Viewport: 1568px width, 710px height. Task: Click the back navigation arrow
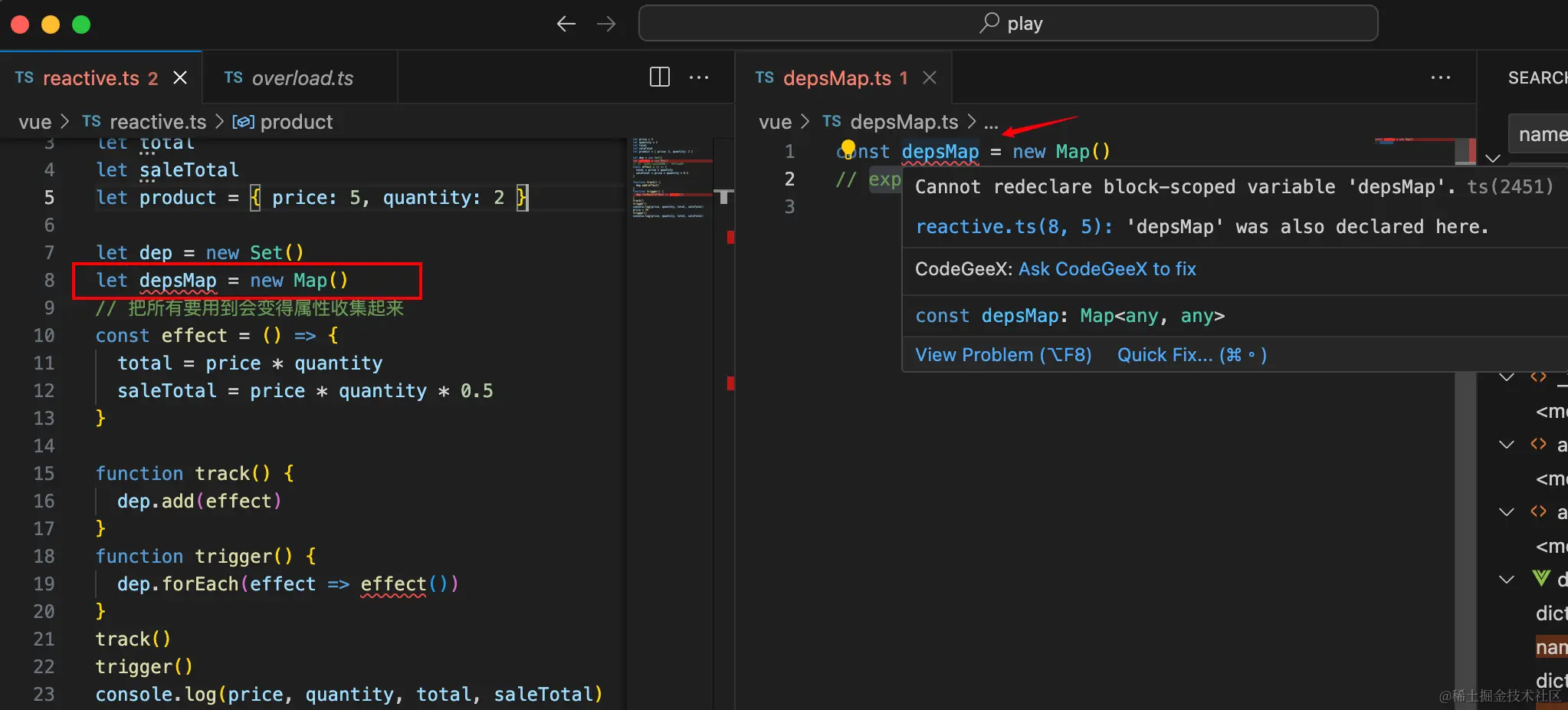pyautogui.click(x=566, y=25)
